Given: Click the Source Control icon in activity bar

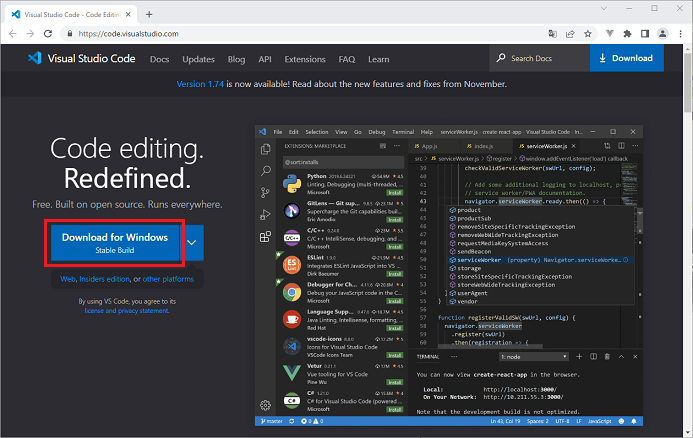Looking at the screenshot, I should click(265, 192).
